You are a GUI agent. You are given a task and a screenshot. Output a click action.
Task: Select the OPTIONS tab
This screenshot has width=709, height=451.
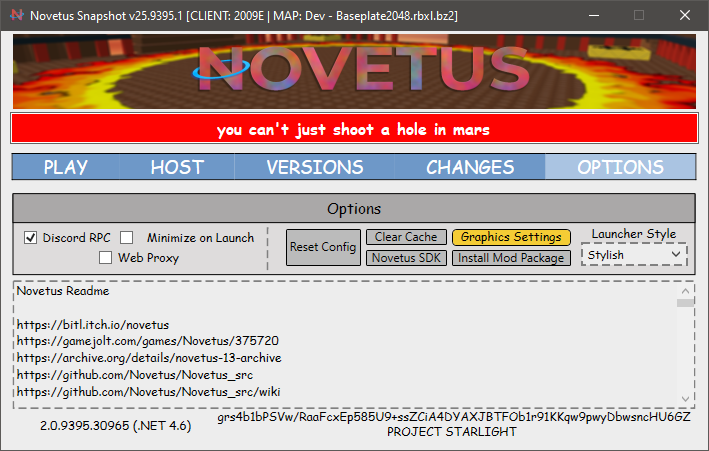620,167
